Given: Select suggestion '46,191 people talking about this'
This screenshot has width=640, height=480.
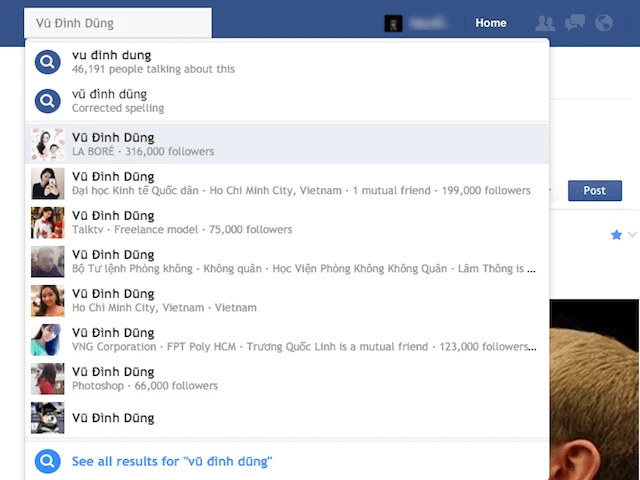Looking at the screenshot, I should (x=287, y=62).
